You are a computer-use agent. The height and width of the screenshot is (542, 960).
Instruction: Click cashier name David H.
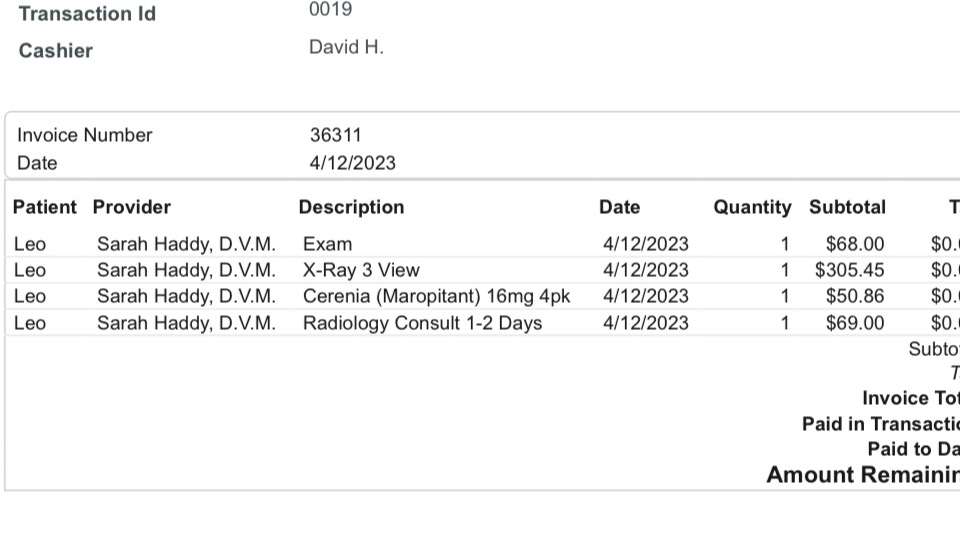coord(346,47)
